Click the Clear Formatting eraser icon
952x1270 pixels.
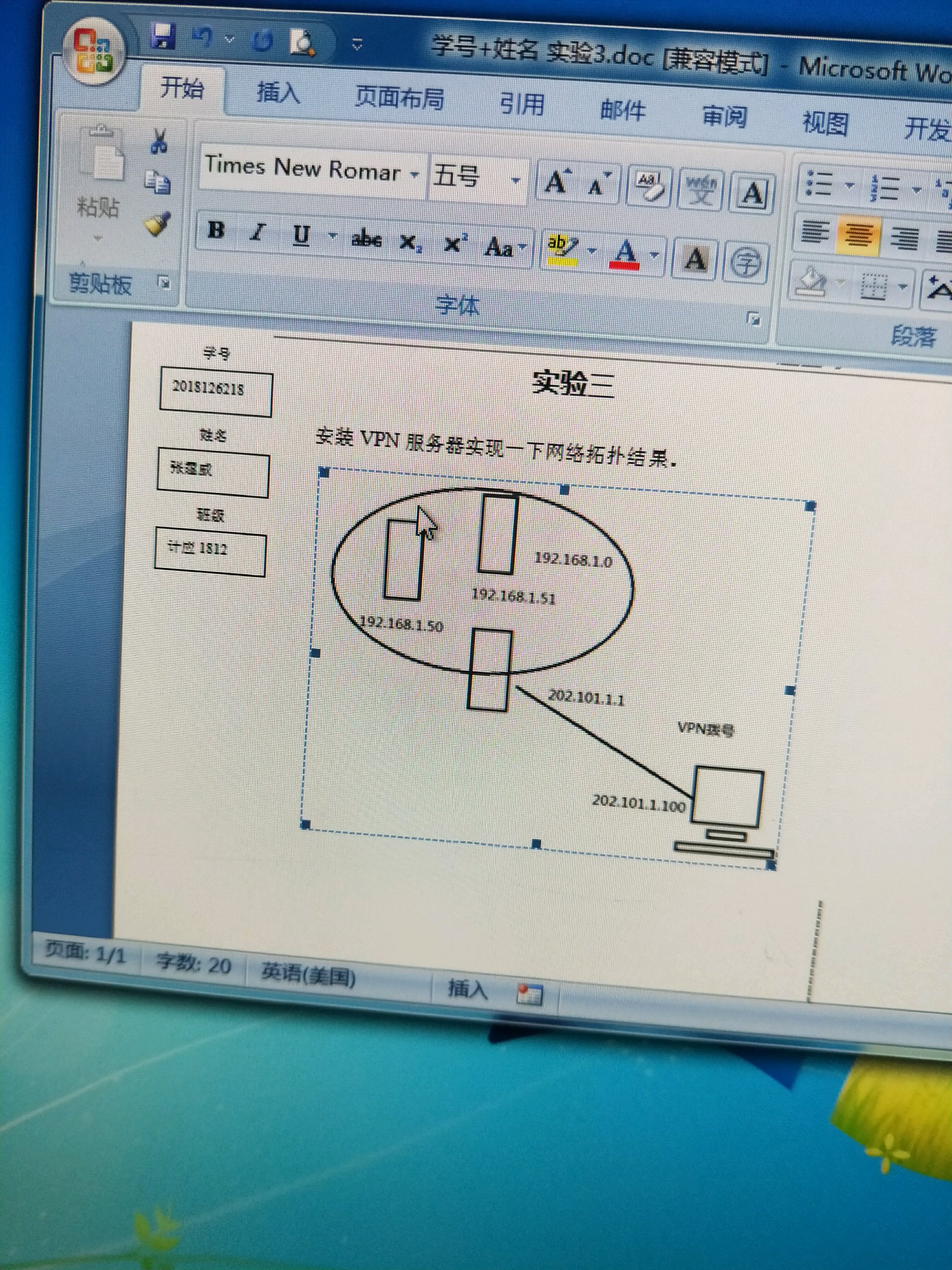tap(650, 186)
